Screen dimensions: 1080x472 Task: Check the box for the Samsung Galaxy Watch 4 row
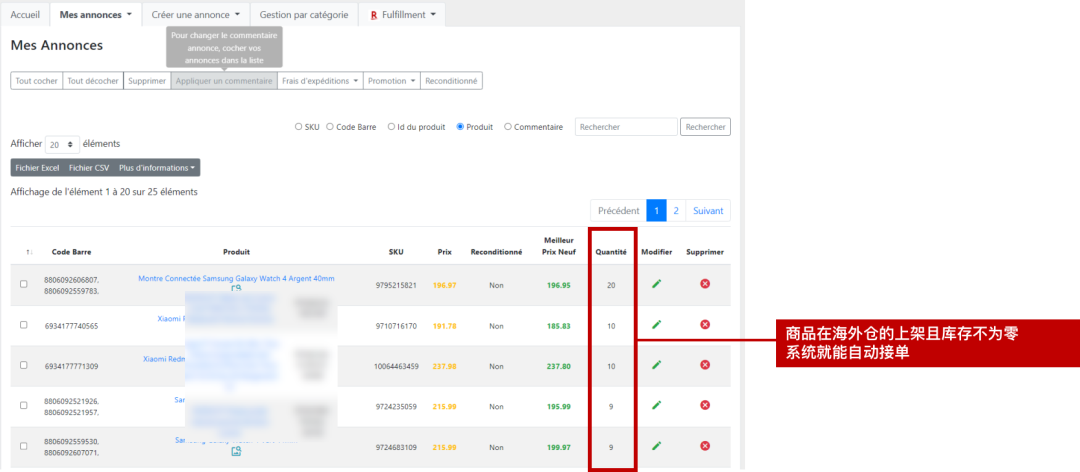[24, 285]
